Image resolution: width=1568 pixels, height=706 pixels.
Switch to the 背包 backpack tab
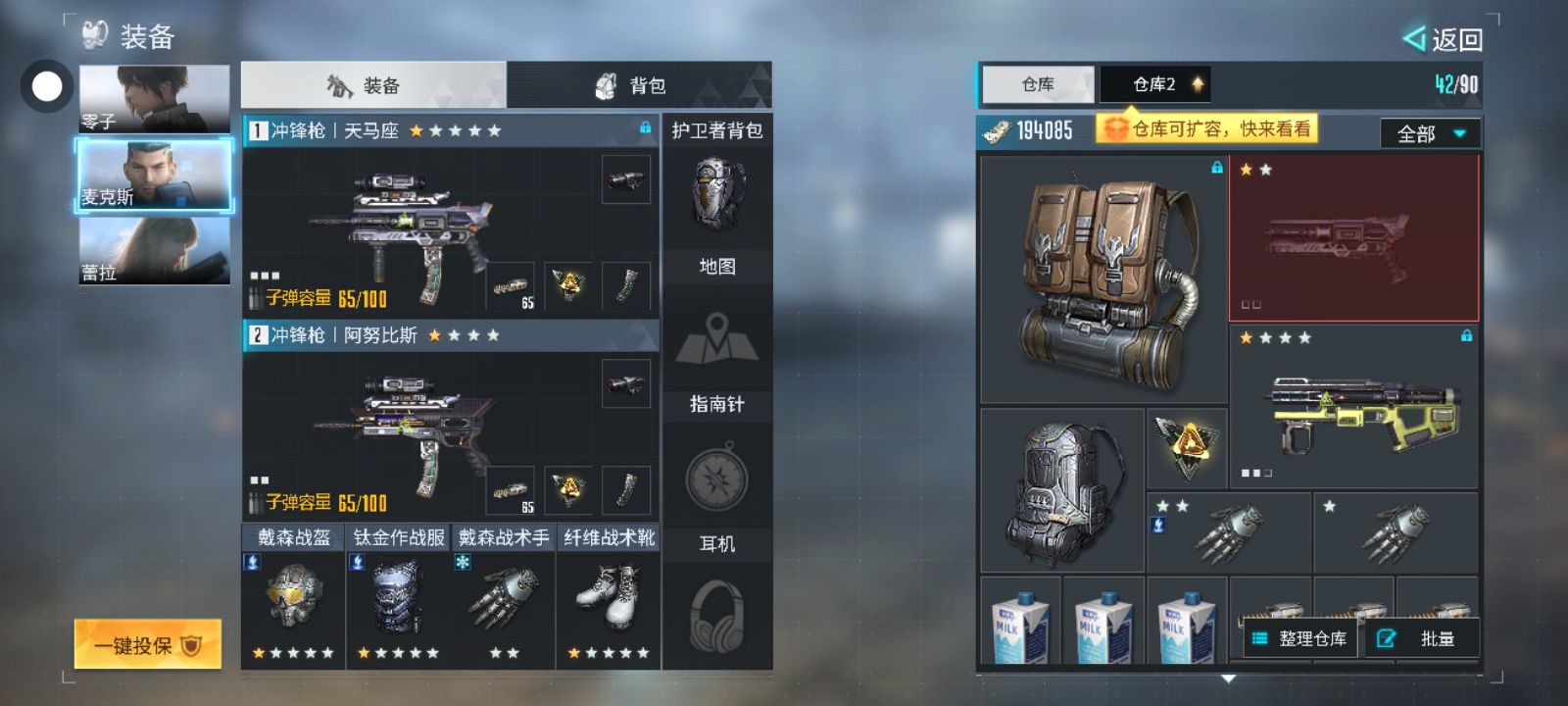(x=639, y=85)
